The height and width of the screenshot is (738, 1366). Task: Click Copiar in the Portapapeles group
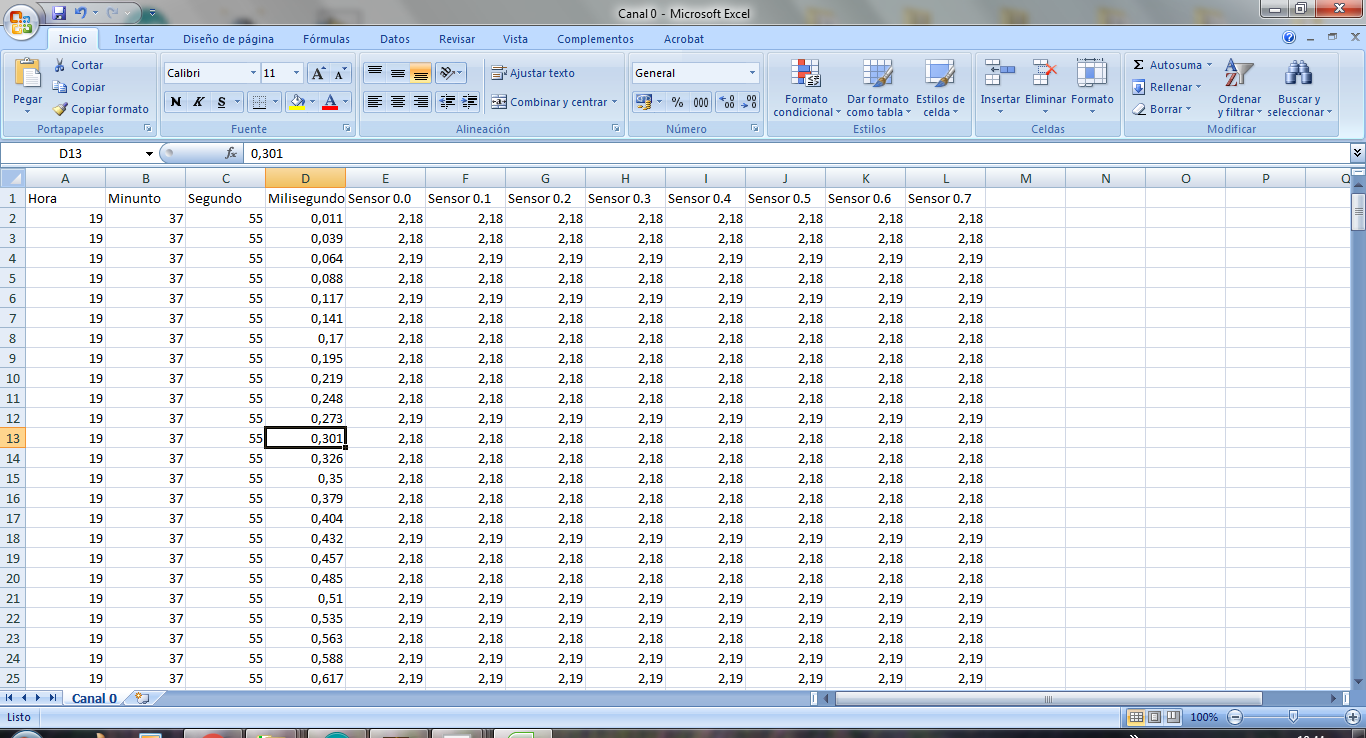coord(79,87)
